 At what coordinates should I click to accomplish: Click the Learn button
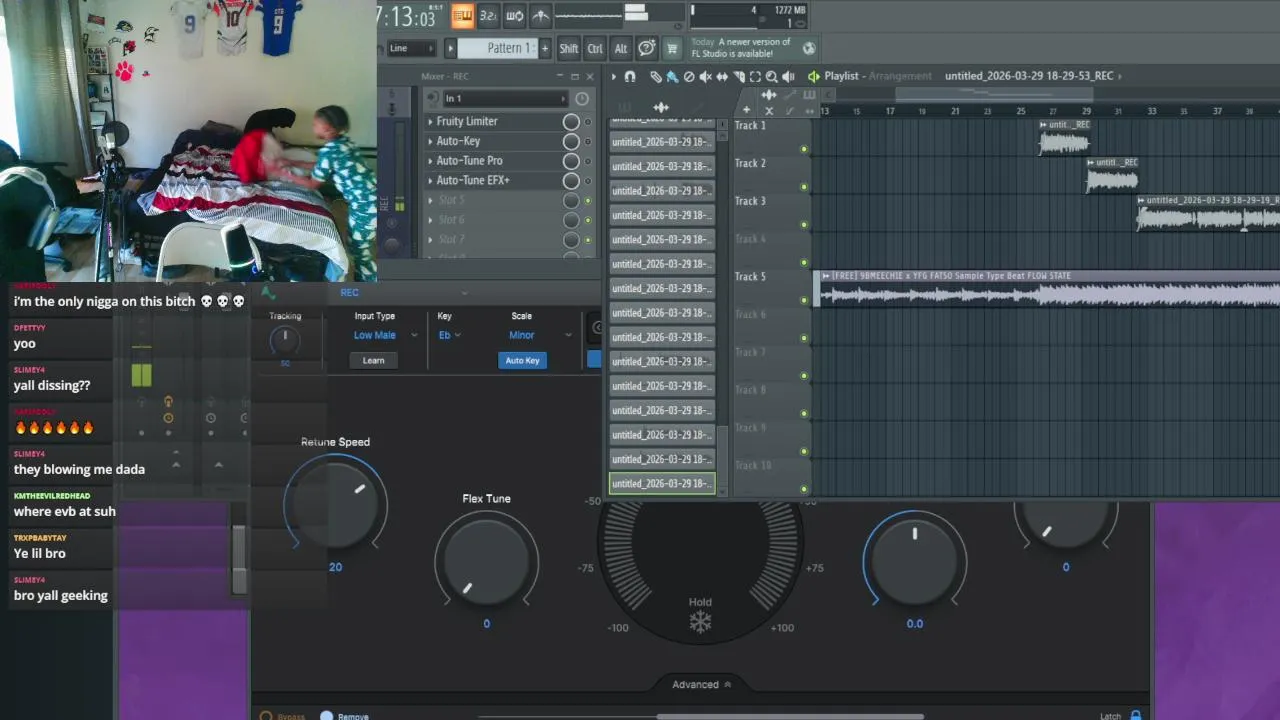click(373, 360)
